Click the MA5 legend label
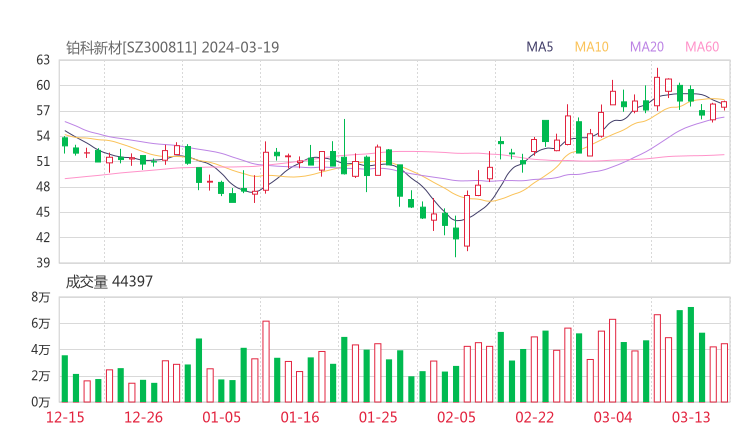 tap(539, 47)
